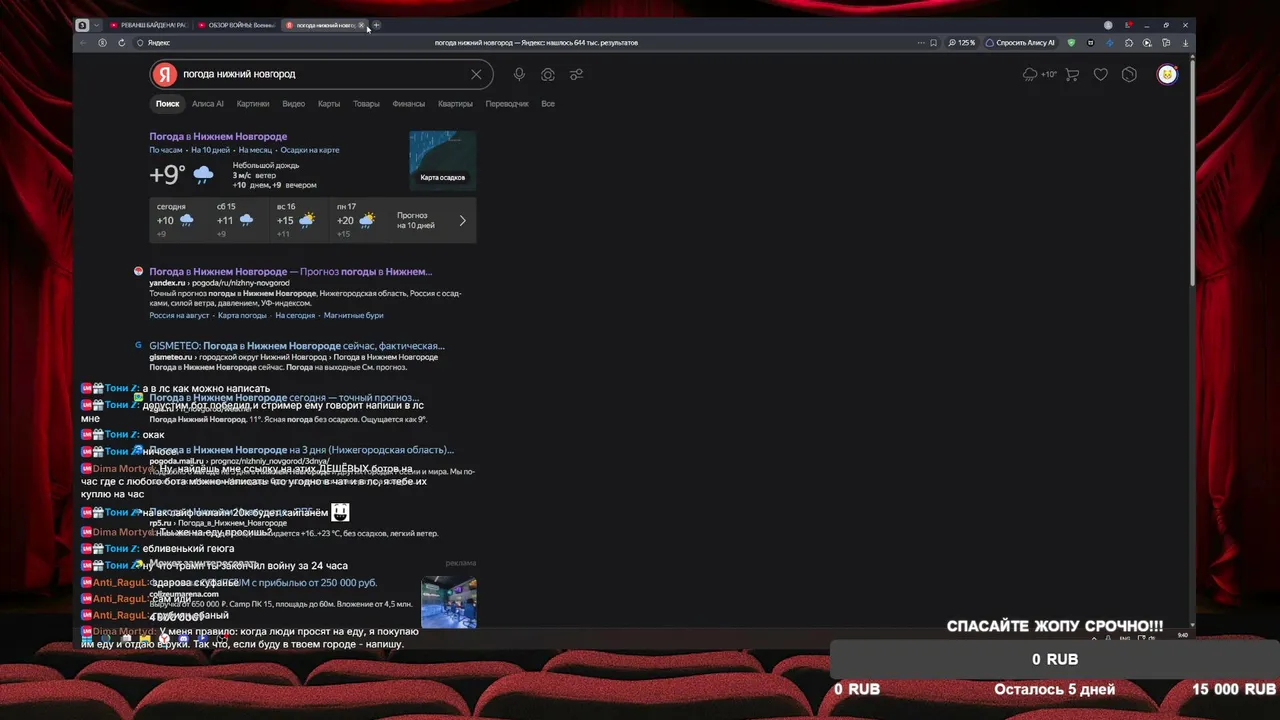1280x720 pixels.
Task: Select the 'сегодня' +10 forecast card
Action: click(177, 220)
